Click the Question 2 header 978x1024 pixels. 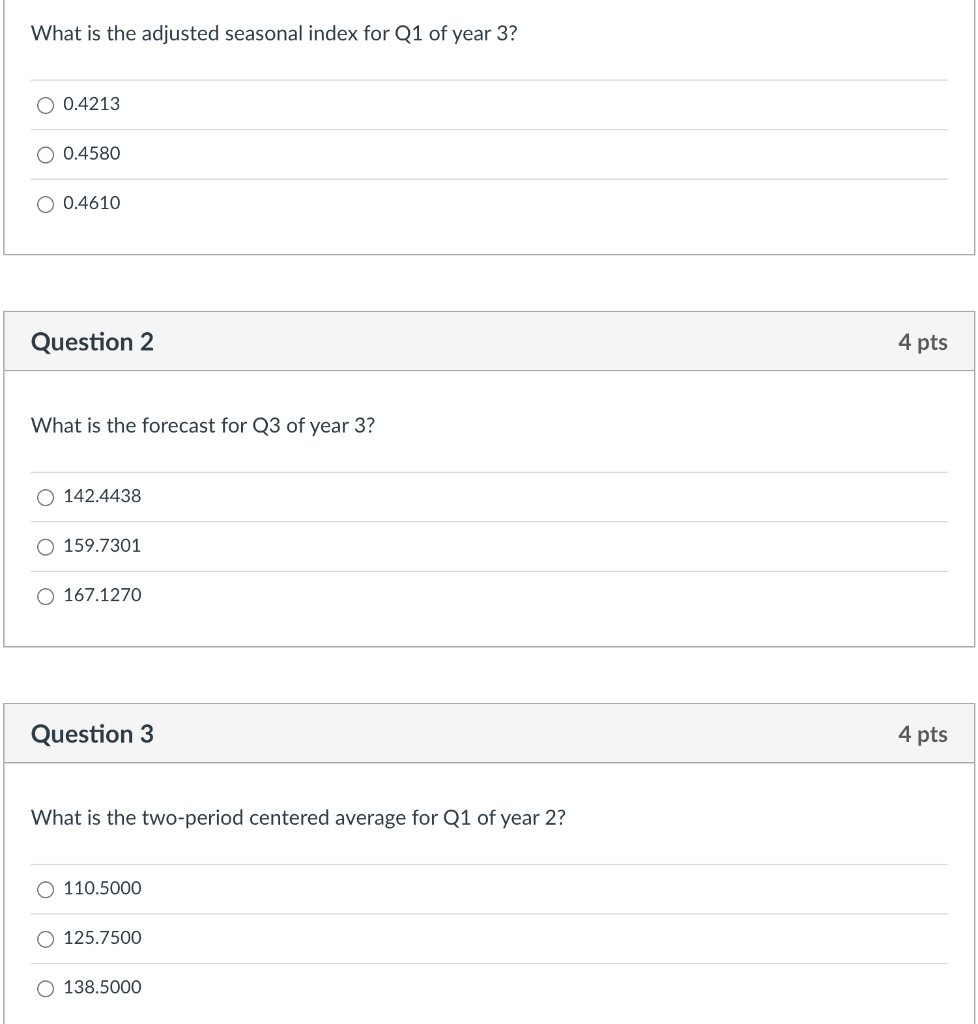pos(94,342)
